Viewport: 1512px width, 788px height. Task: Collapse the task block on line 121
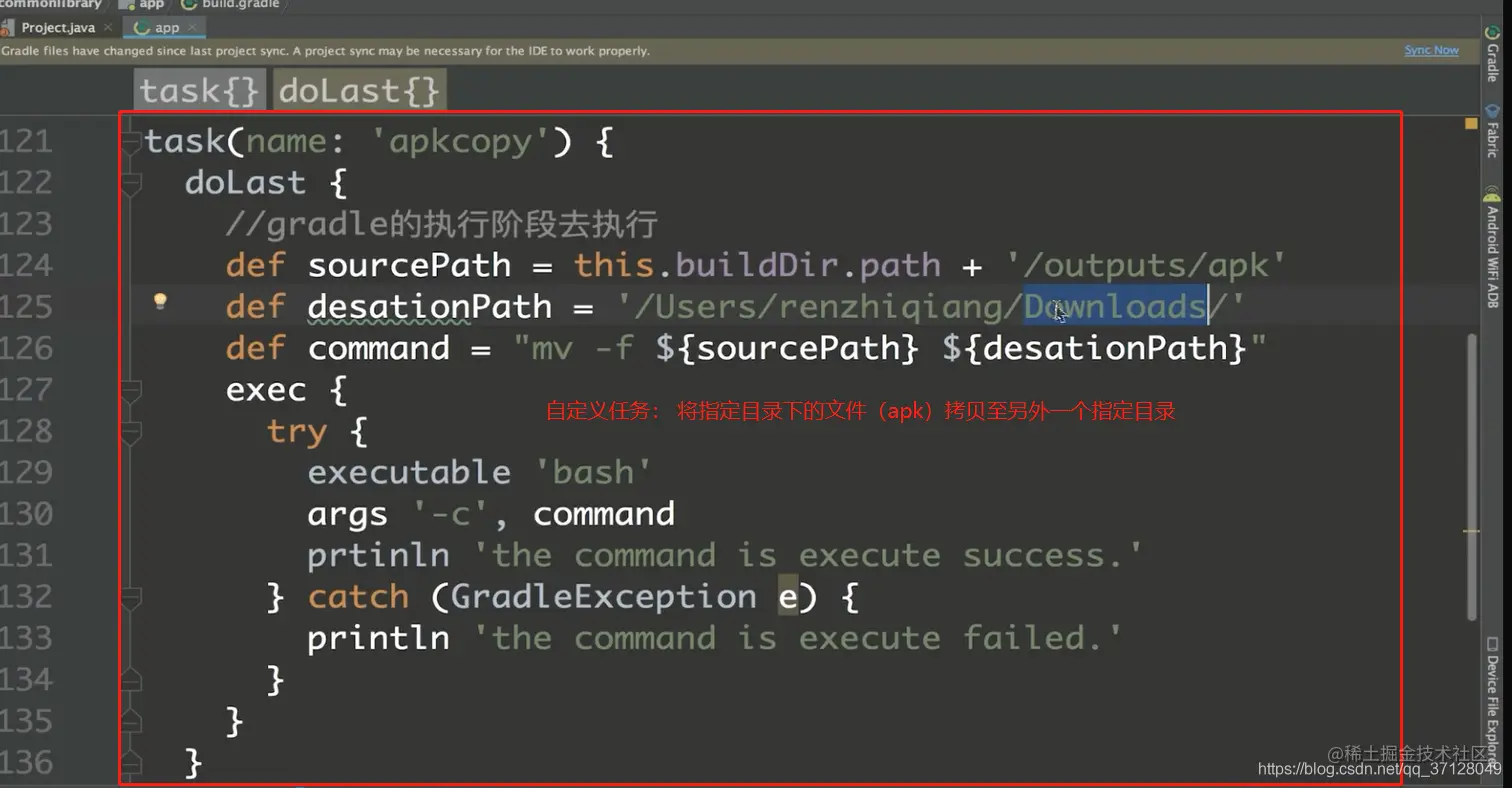click(x=130, y=143)
